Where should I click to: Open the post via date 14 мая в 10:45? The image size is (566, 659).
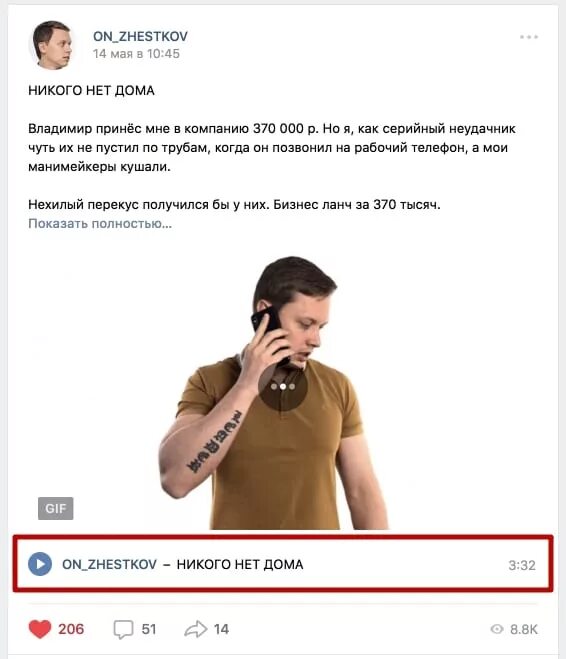click(x=136, y=54)
